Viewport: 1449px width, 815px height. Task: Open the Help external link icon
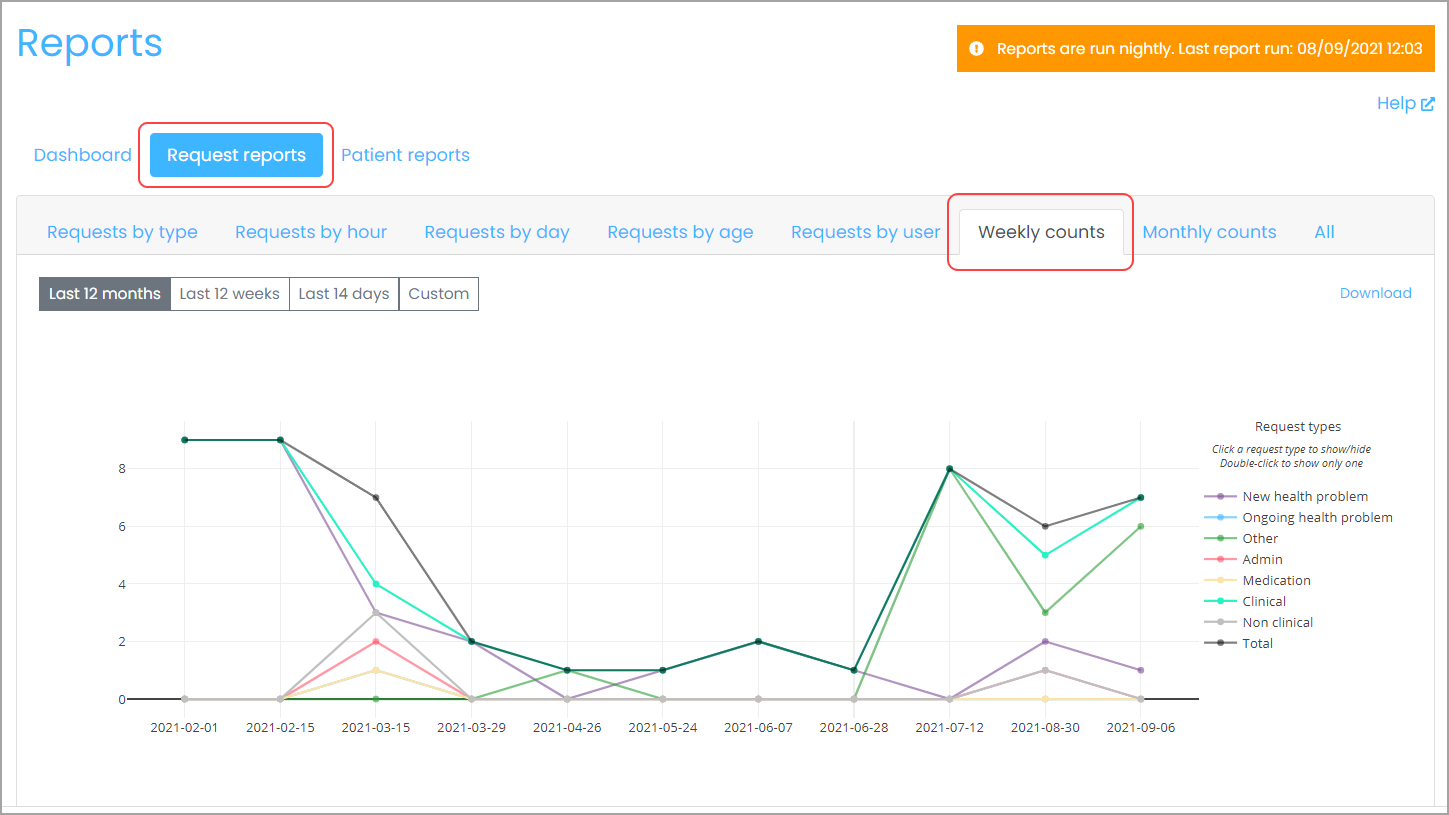coord(1428,104)
